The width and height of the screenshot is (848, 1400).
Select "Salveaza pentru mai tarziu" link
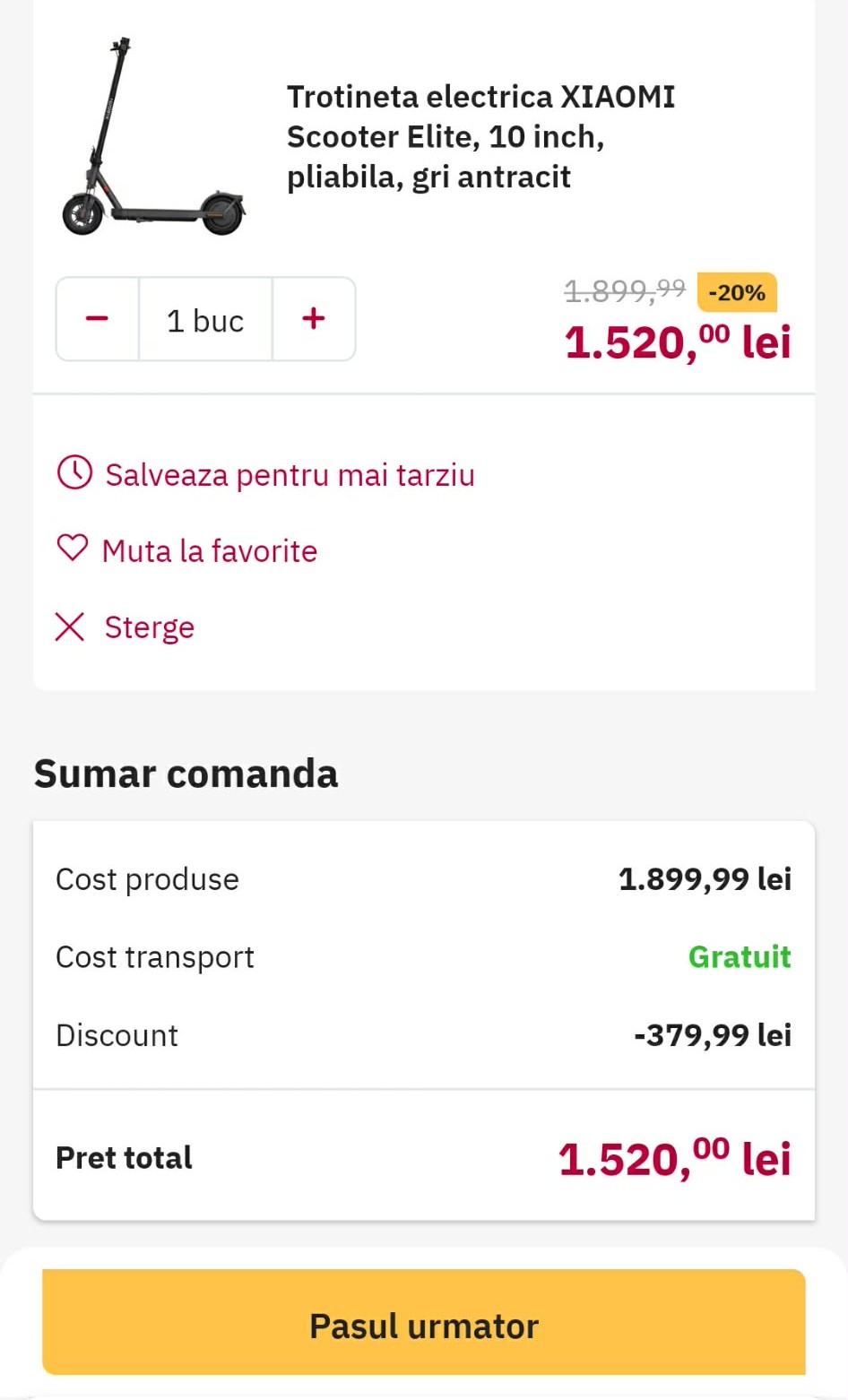click(290, 475)
